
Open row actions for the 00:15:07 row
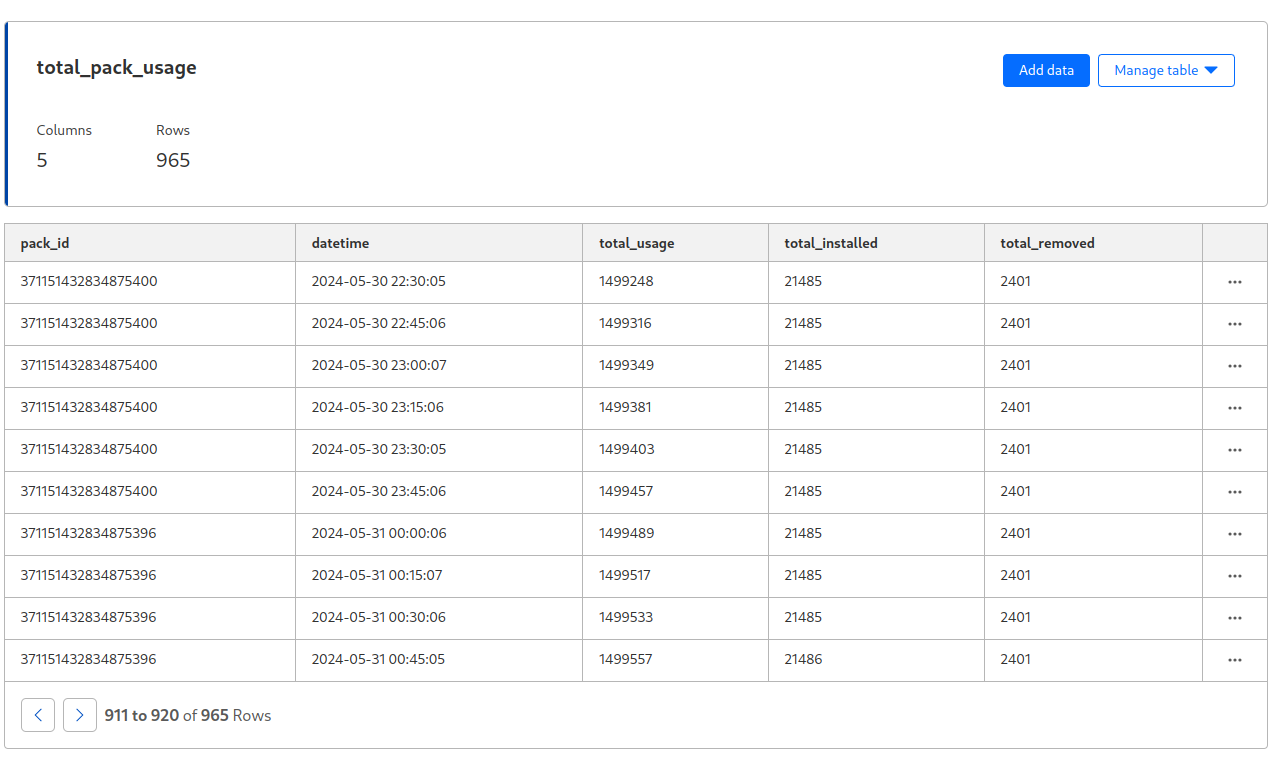1234,576
